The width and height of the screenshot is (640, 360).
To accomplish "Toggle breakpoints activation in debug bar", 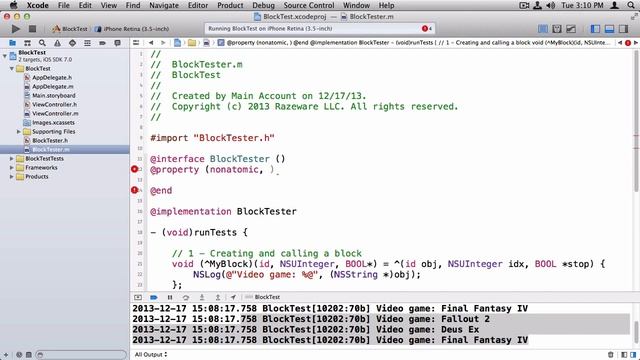I will coord(154,297).
